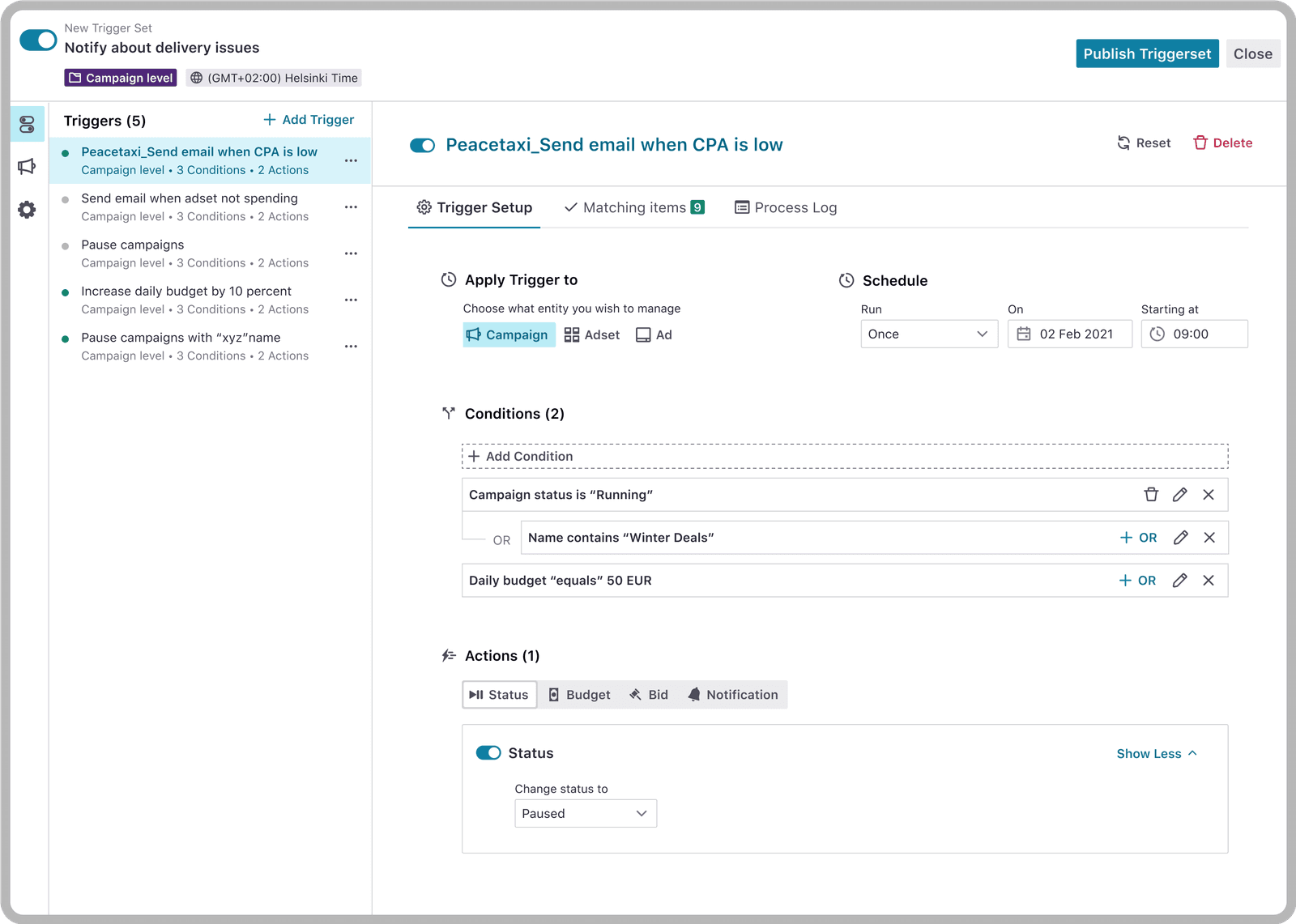Edit the Name contains Winter Deals condition
Image resolution: width=1296 pixels, height=924 pixels.
pyautogui.click(x=1181, y=538)
